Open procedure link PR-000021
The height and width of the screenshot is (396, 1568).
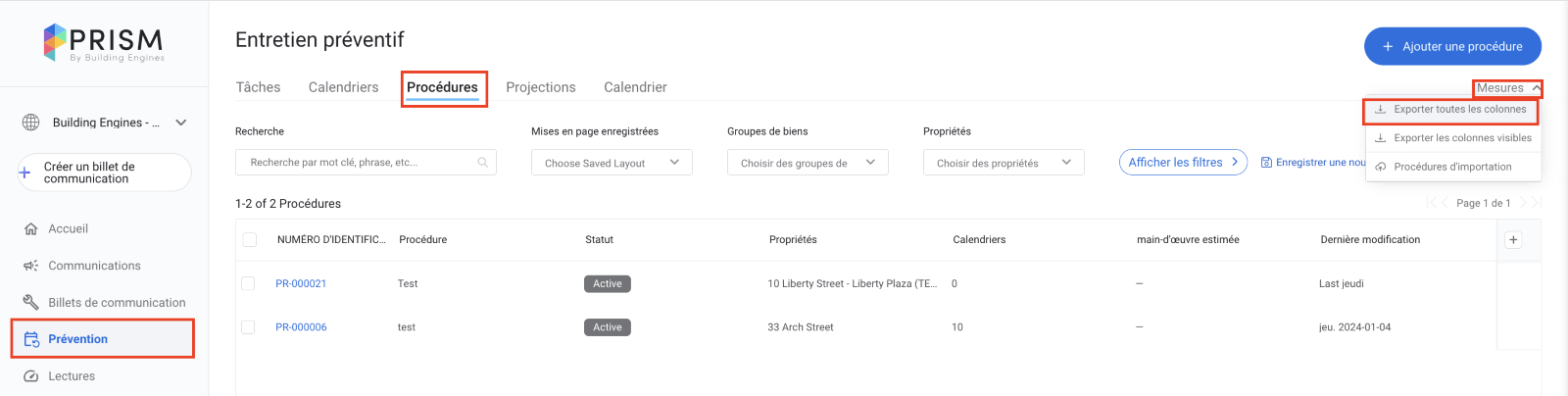(301, 284)
